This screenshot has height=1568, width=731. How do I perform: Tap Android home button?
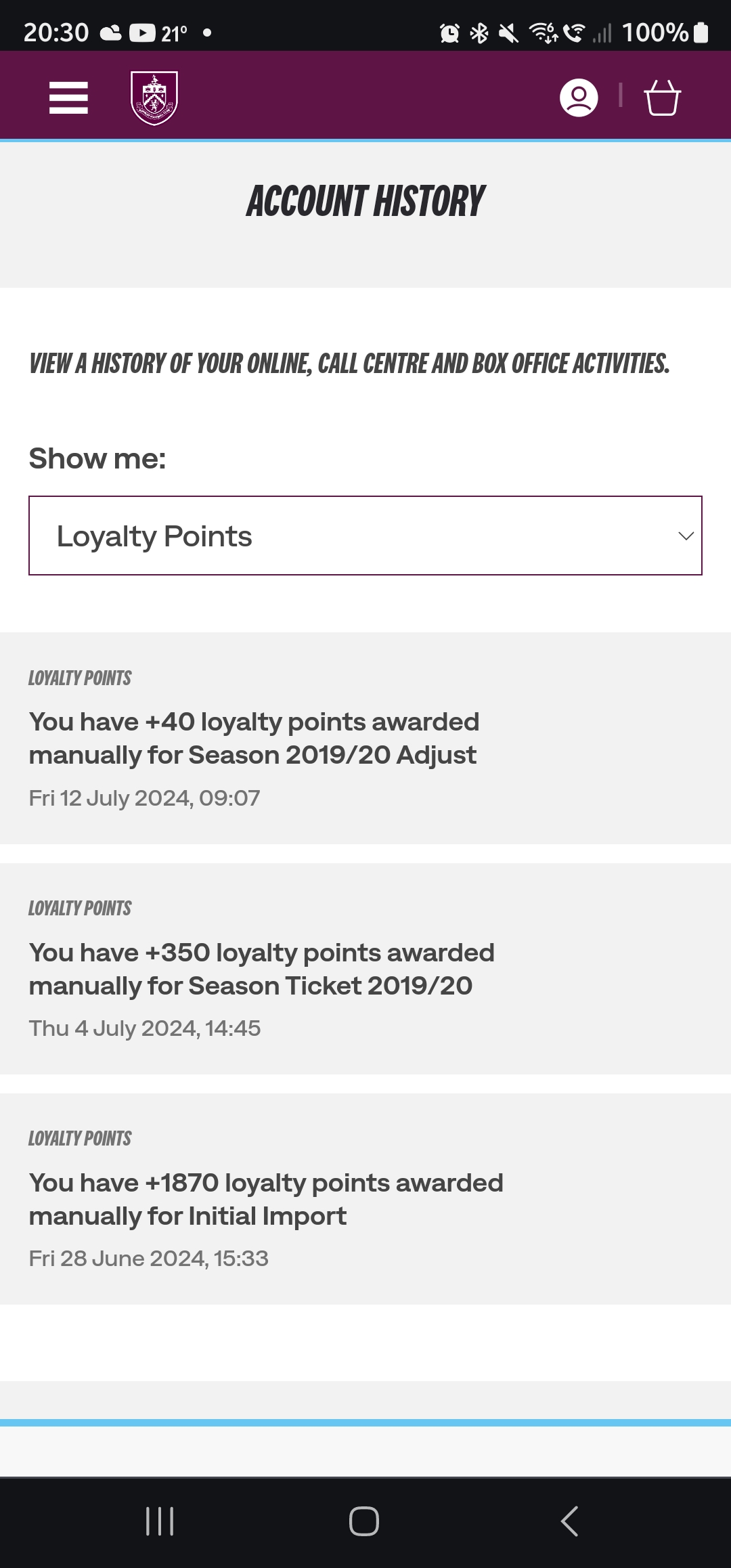364,1521
